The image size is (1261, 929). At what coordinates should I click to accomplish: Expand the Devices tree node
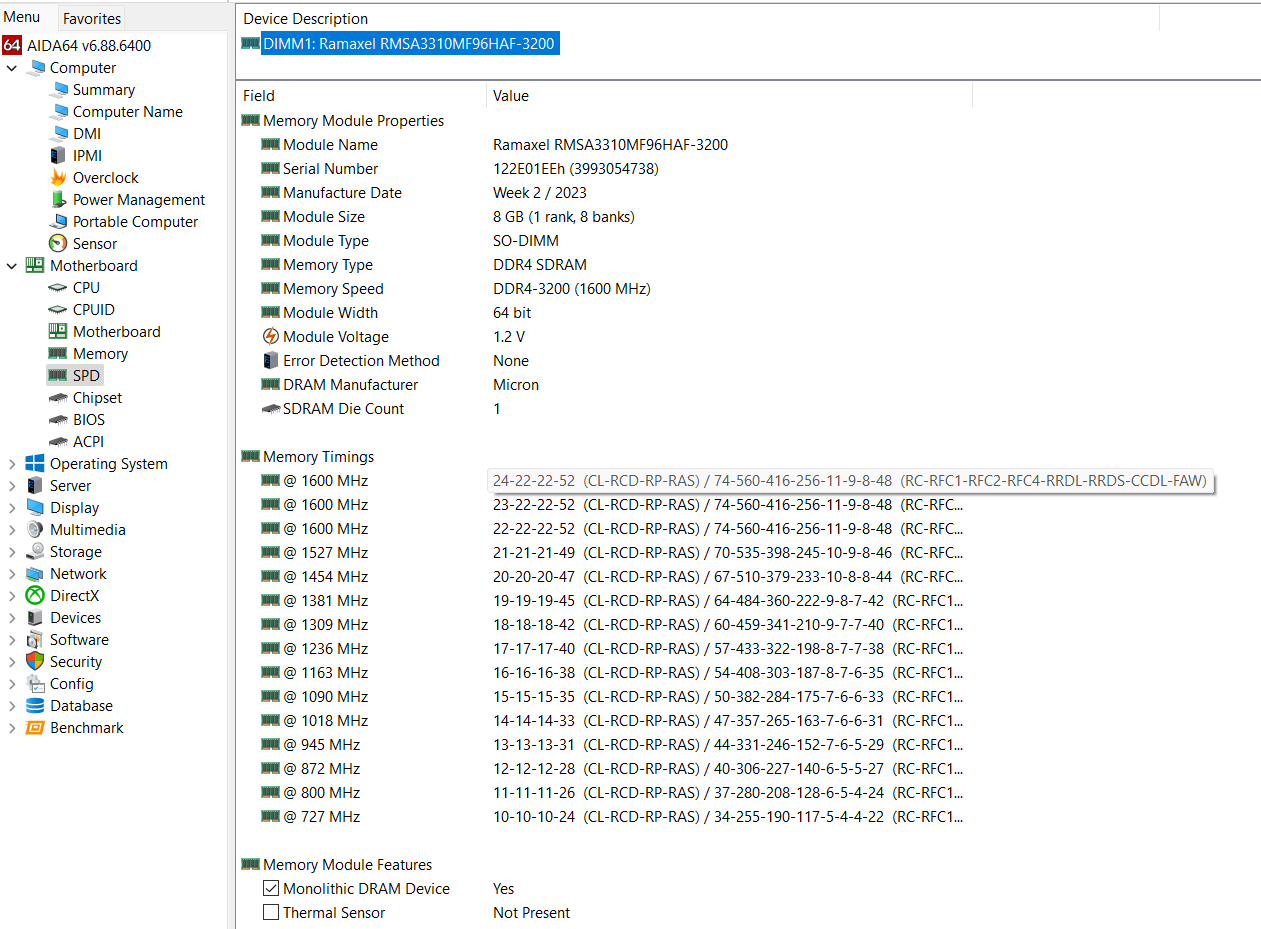tap(12, 617)
